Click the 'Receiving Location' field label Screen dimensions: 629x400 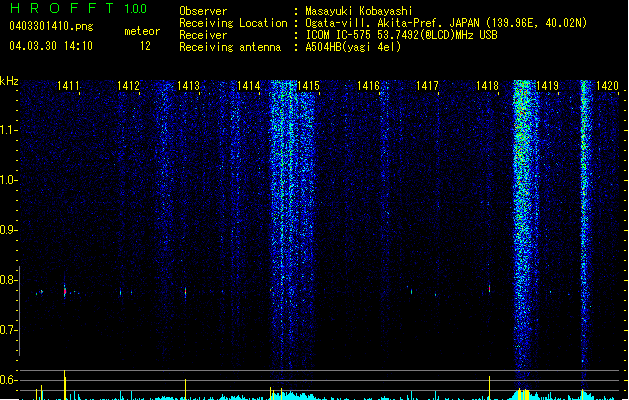(x=233, y=23)
